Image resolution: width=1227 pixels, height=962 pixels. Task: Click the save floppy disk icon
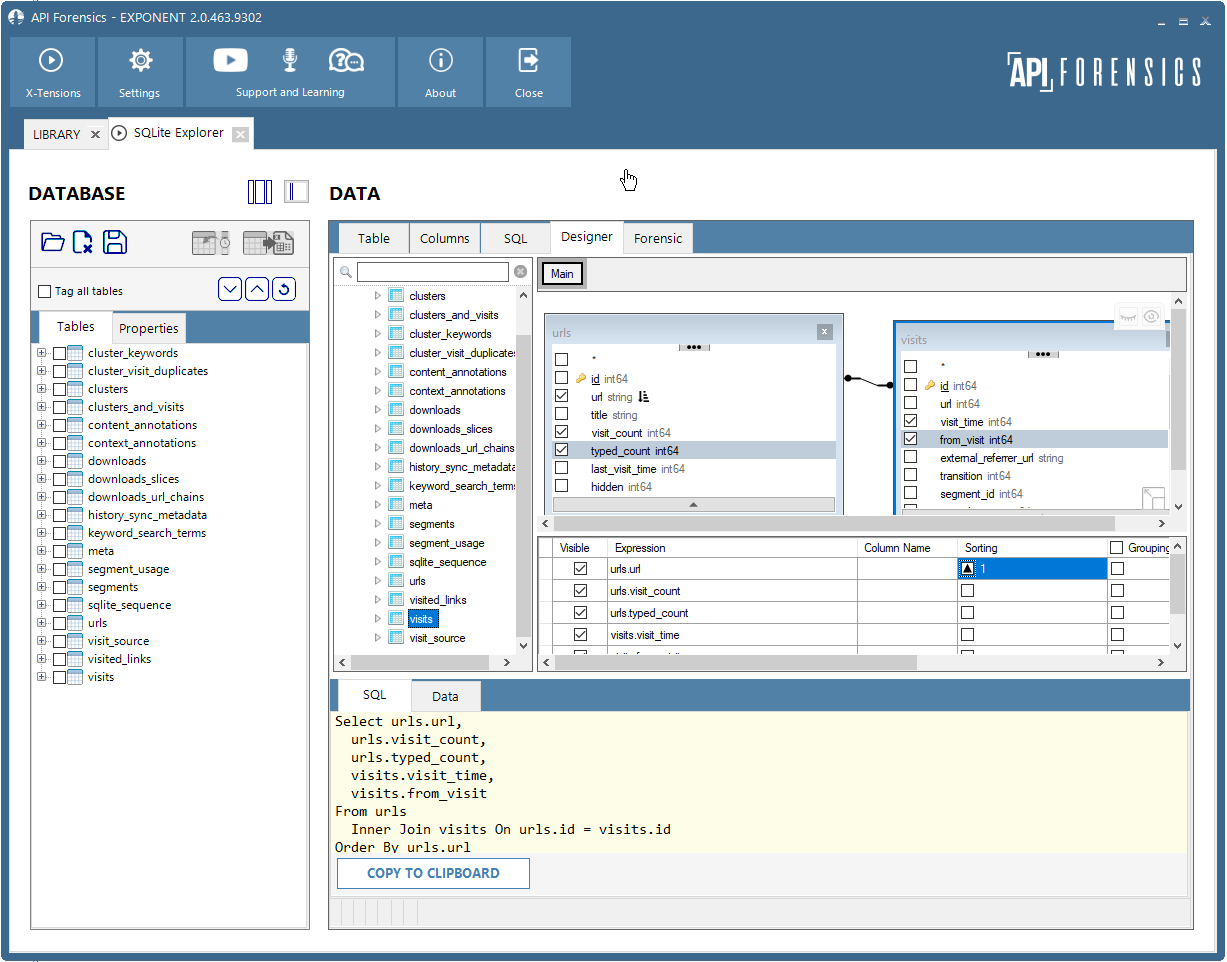coord(115,242)
